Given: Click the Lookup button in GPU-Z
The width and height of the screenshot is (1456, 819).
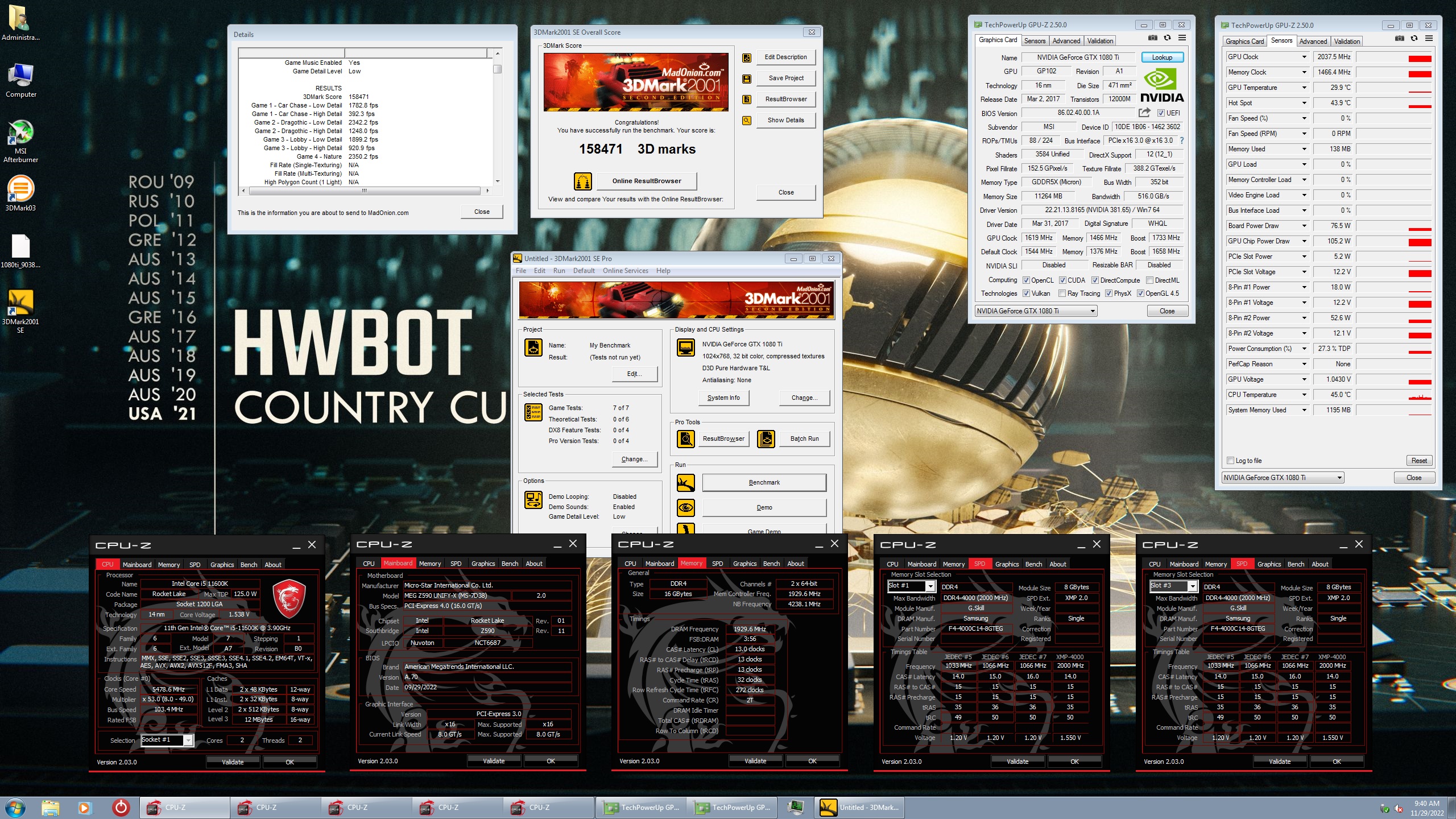Looking at the screenshot, I should pyautogui.click(x=1162, y=57).
